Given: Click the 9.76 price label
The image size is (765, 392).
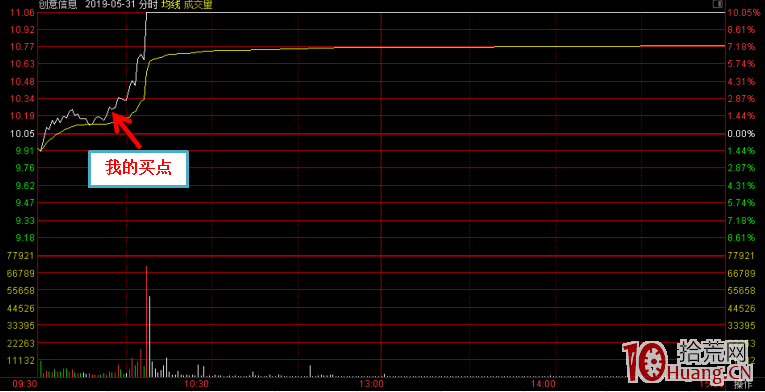Looking at the screenshot, I should tap(25, 168).
